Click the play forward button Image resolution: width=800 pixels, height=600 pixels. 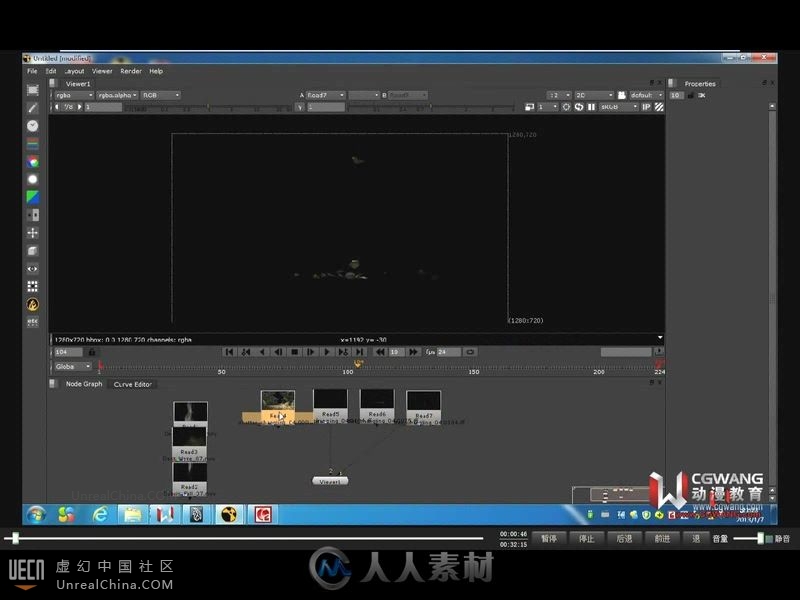coord(327,352)
